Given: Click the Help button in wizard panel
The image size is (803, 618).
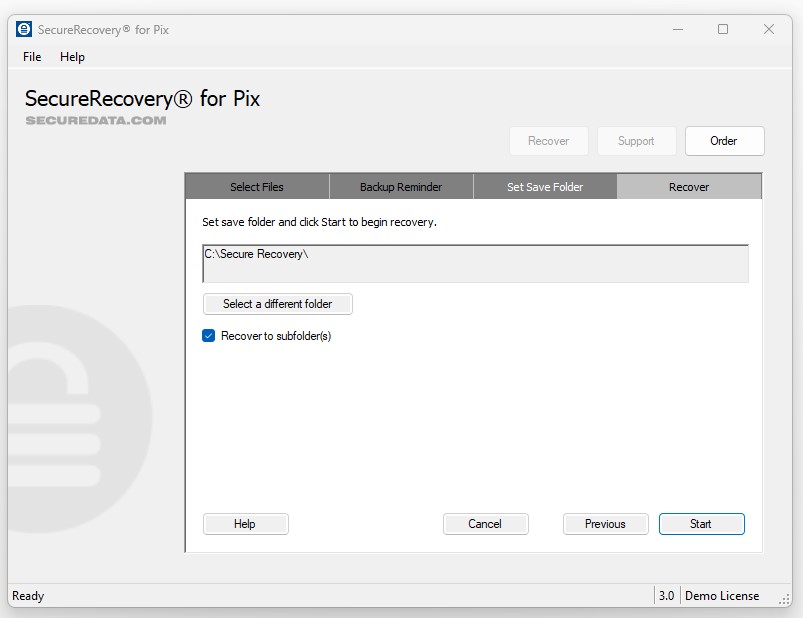Looking at the screenshot, I should coord(245,524).
